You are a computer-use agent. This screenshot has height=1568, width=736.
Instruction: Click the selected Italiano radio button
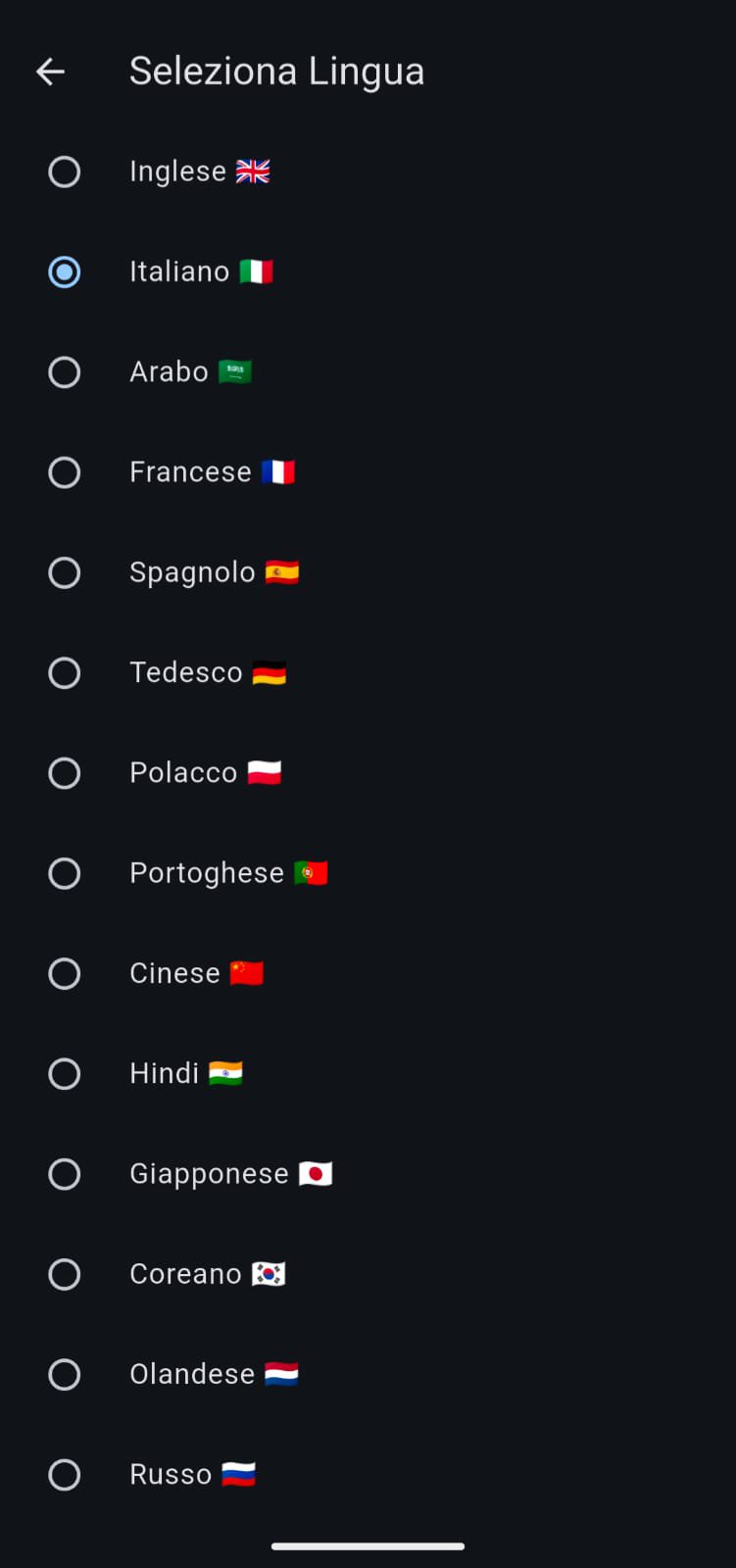click(x=65, y=272)
